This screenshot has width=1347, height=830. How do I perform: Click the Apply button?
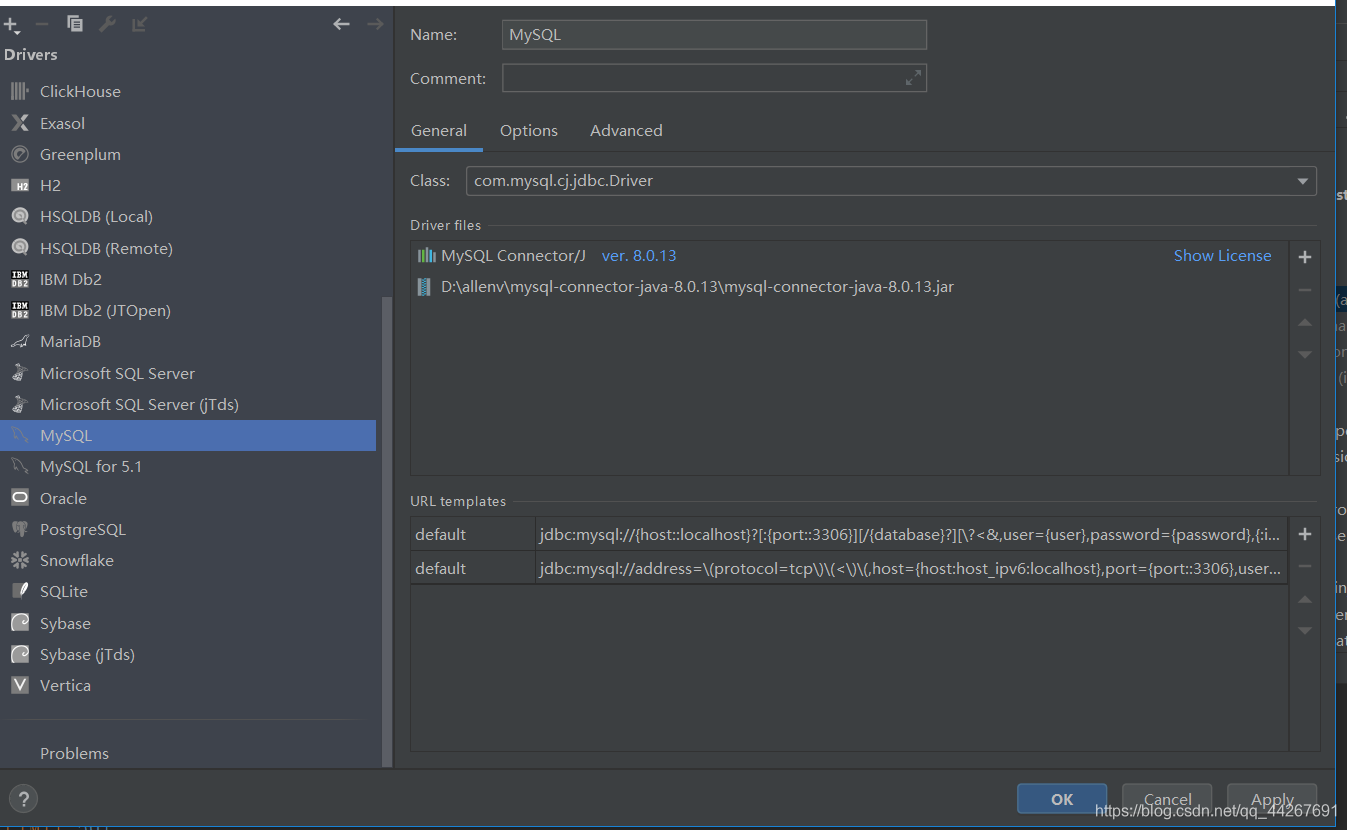[1272, 799]
